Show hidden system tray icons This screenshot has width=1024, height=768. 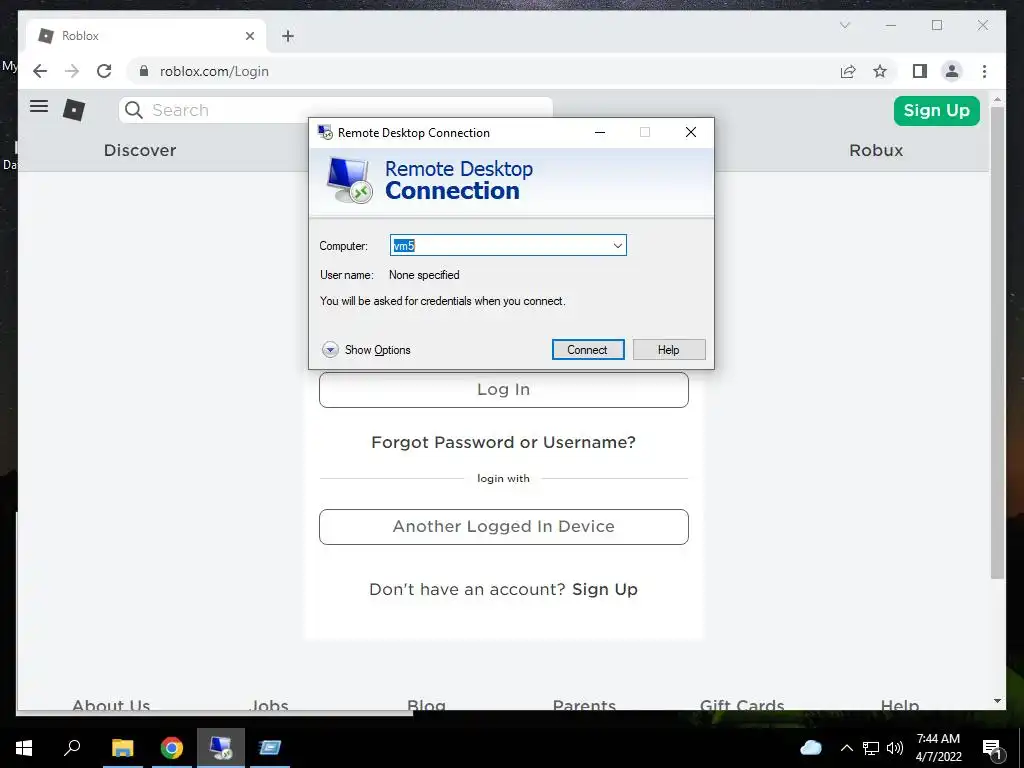pyautogui.click(x=846, y=748)
